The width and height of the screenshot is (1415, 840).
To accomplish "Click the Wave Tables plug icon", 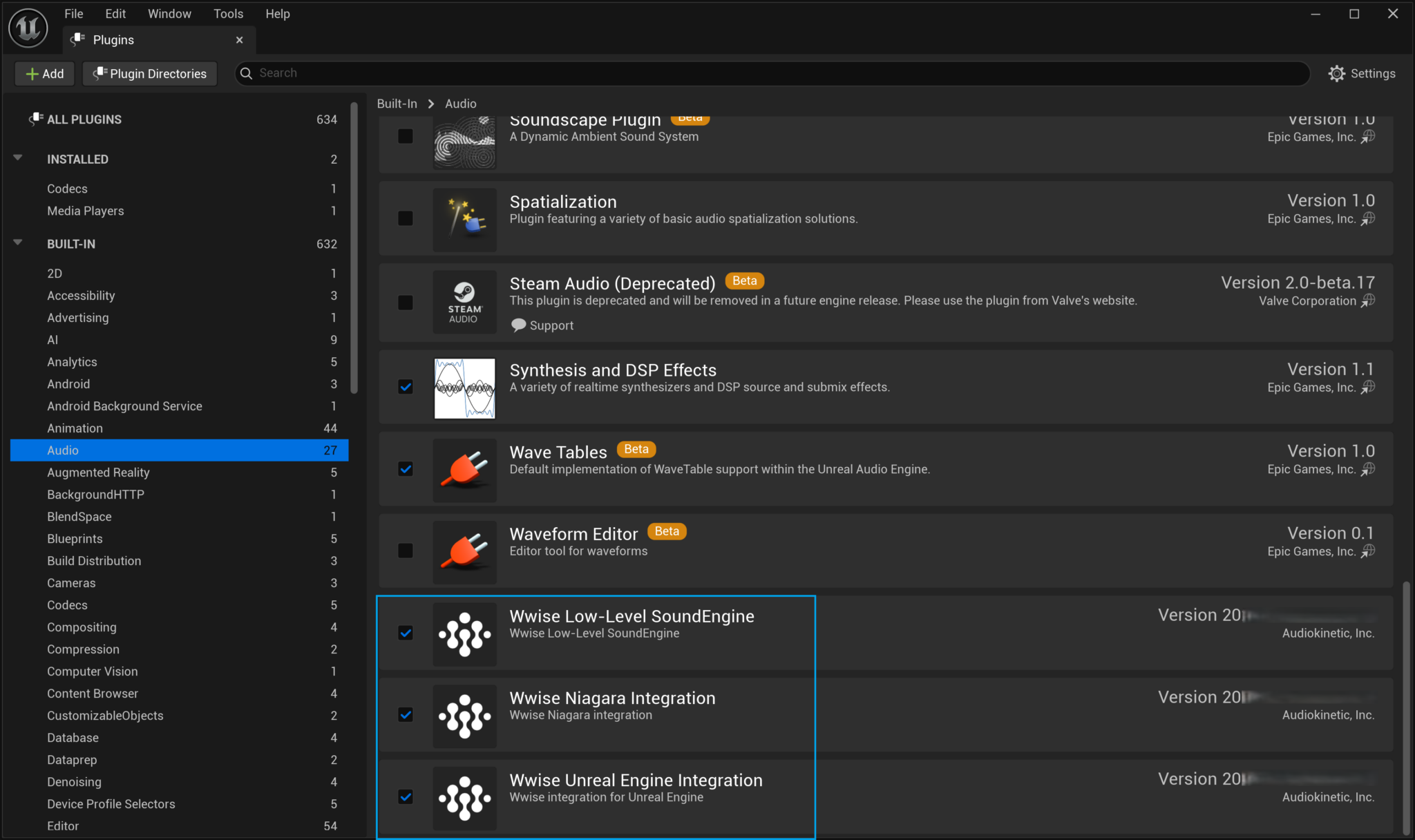I will [x=464, y=470].
